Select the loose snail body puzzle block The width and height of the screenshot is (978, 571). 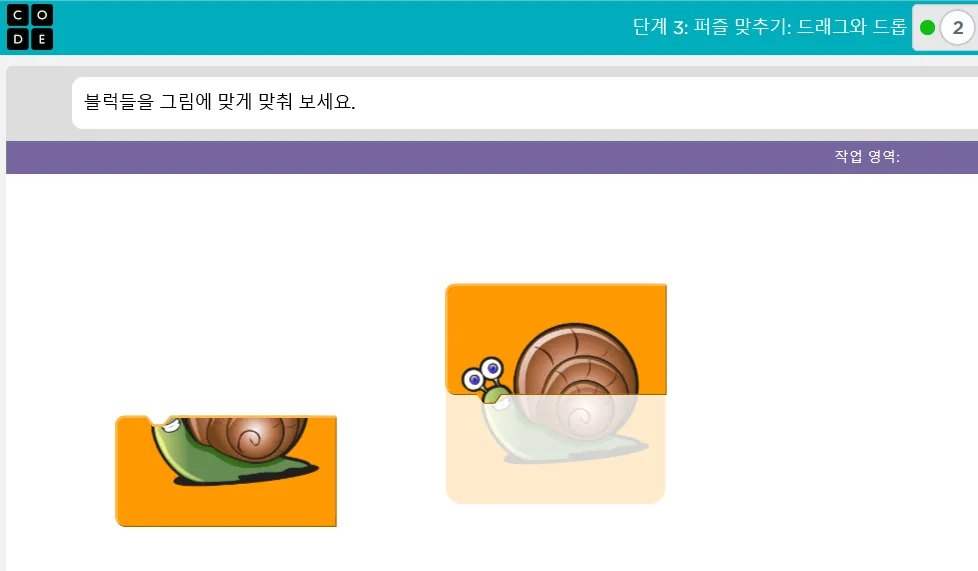coord(226,471)
